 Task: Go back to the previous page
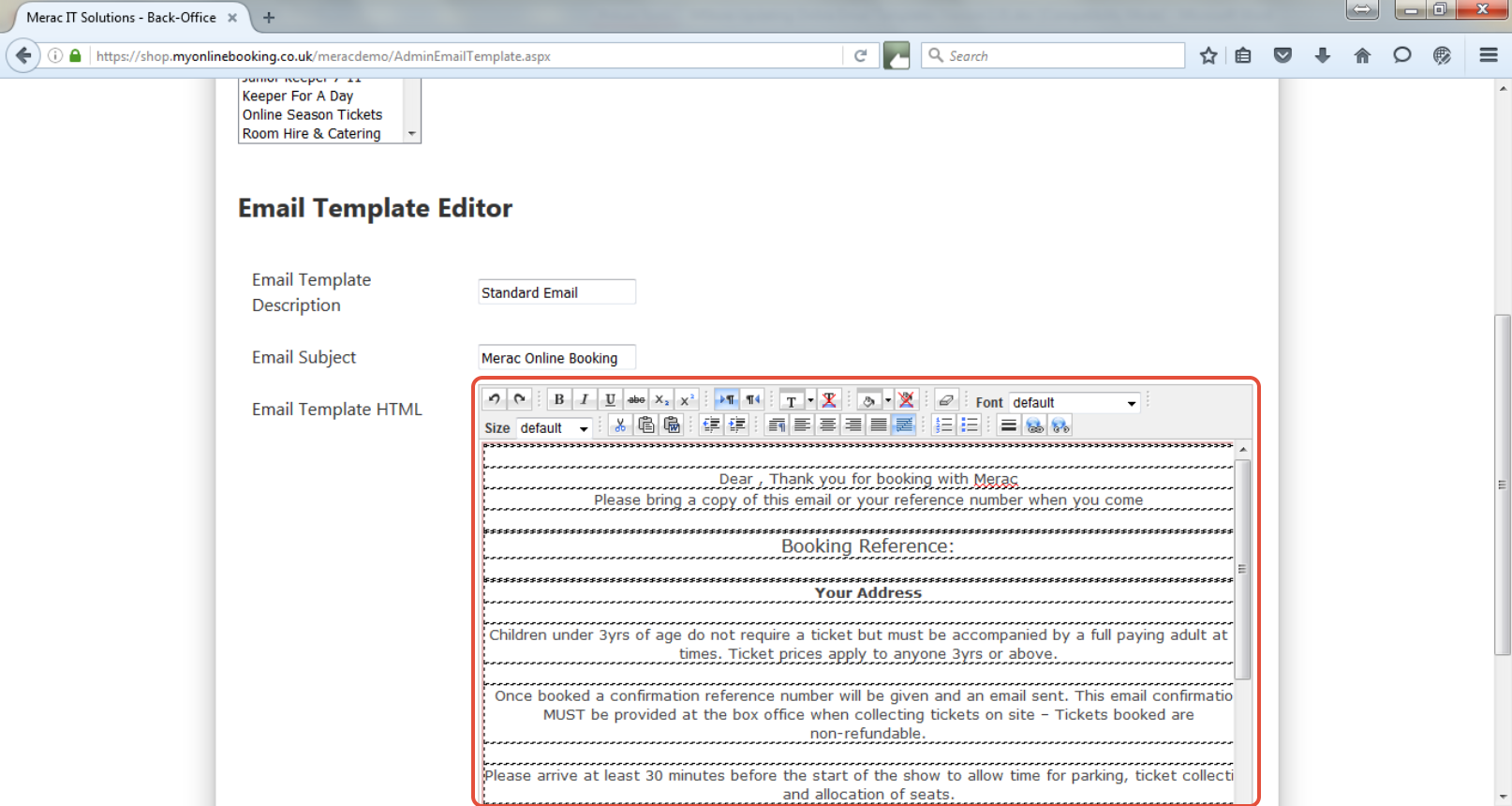coord(23,55)
